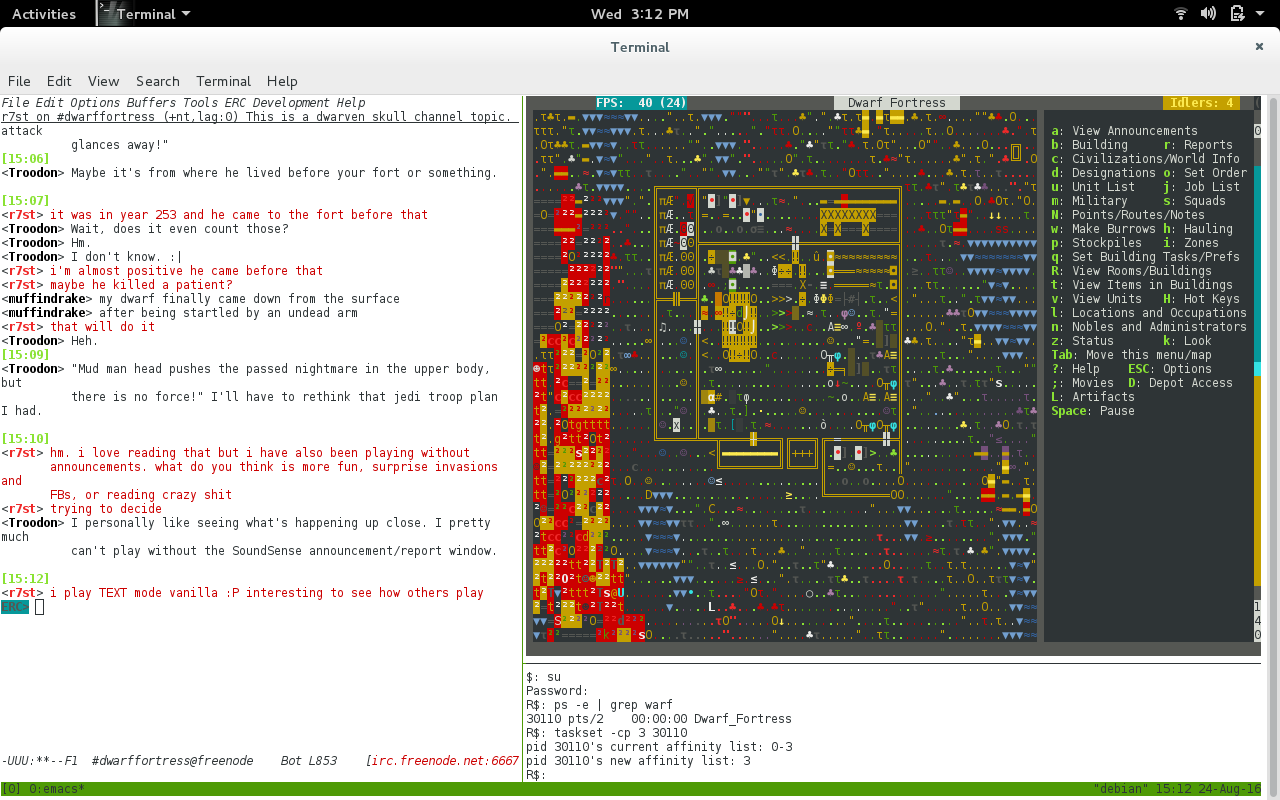
Task: Select 's: Squads' menu entry
Action: point(1194,201)
